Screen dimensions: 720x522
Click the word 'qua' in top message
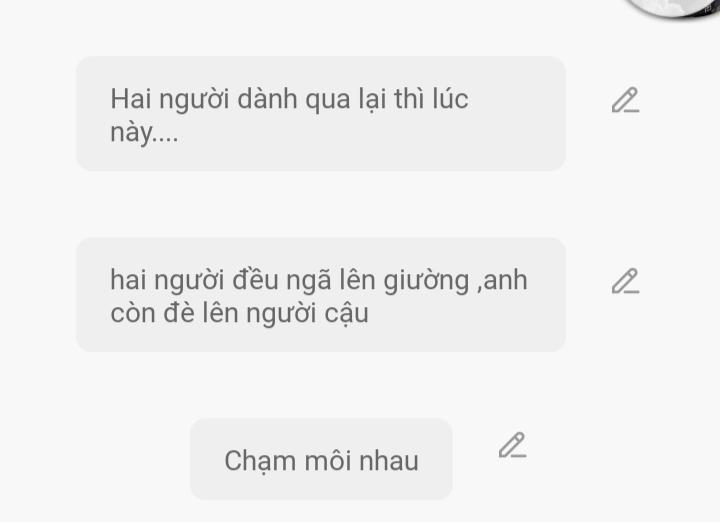pos(327,101)
